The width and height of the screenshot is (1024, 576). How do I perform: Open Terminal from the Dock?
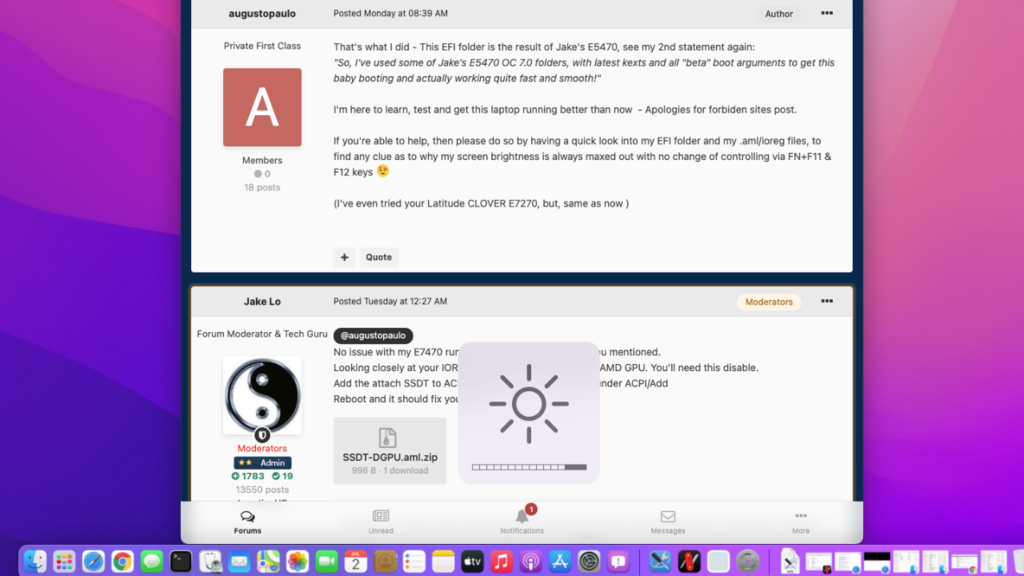click(181, 562)
